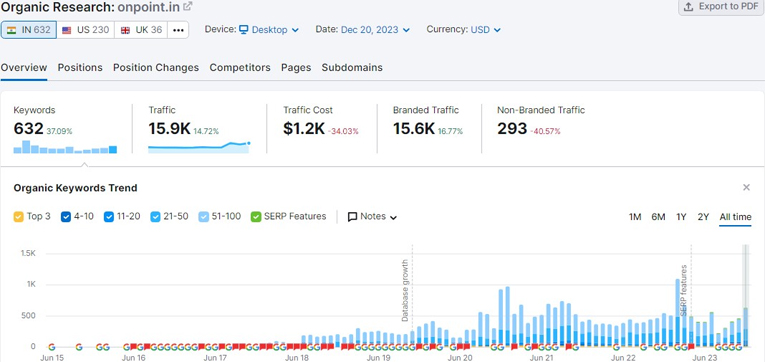
Task: Click the Keywords 37.09% change value
Action: click(x=60, y=131)
